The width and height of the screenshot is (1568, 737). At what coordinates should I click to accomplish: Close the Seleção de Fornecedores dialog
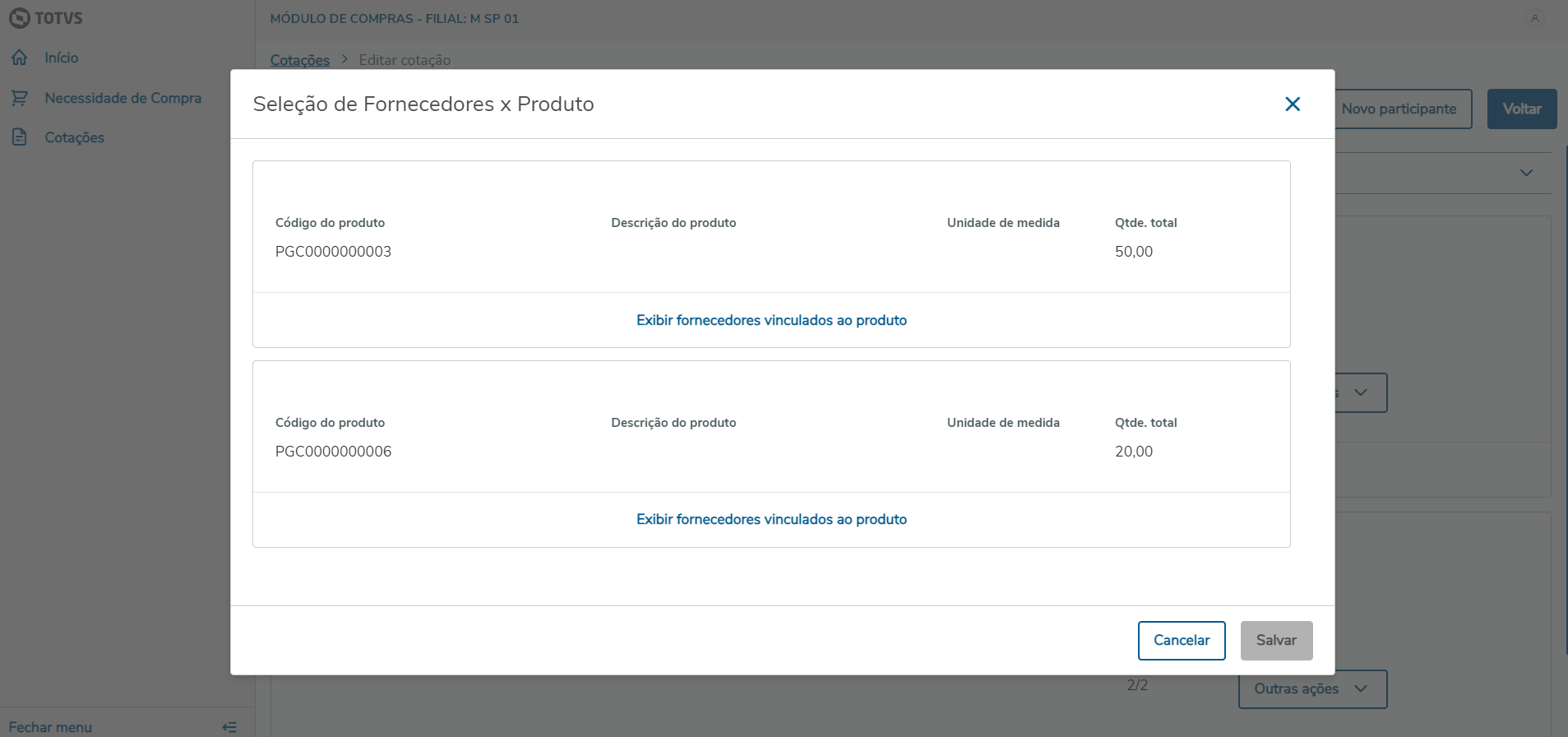[x=1293, y=104]
